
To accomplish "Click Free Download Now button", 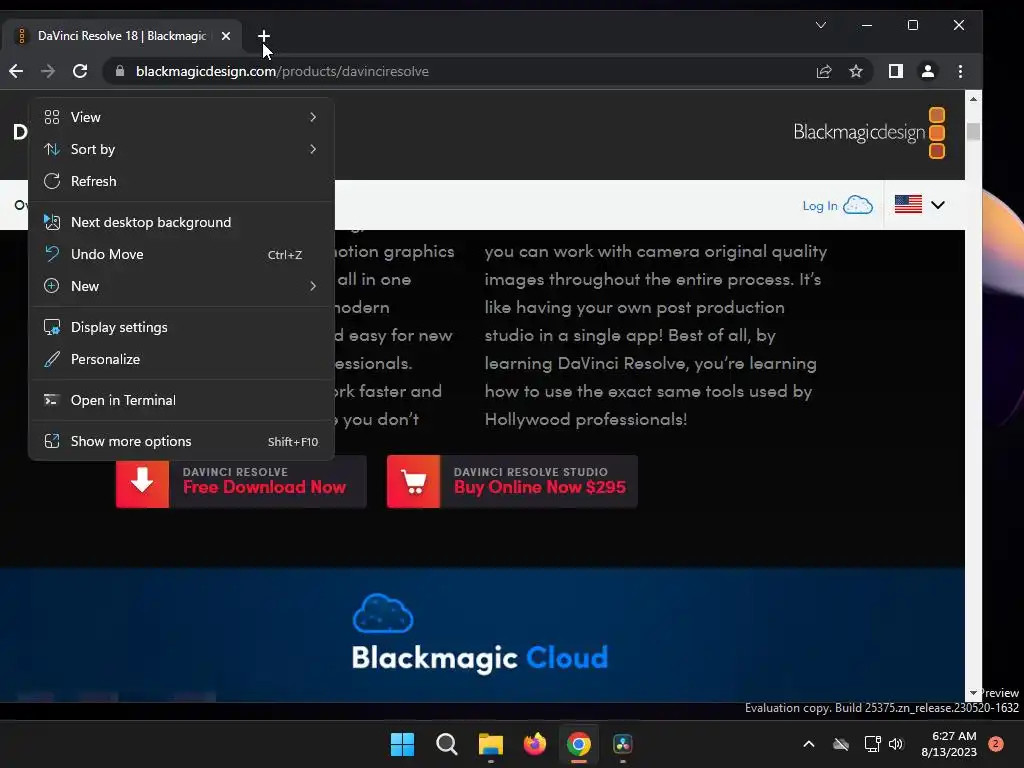I will coord(241,481).
